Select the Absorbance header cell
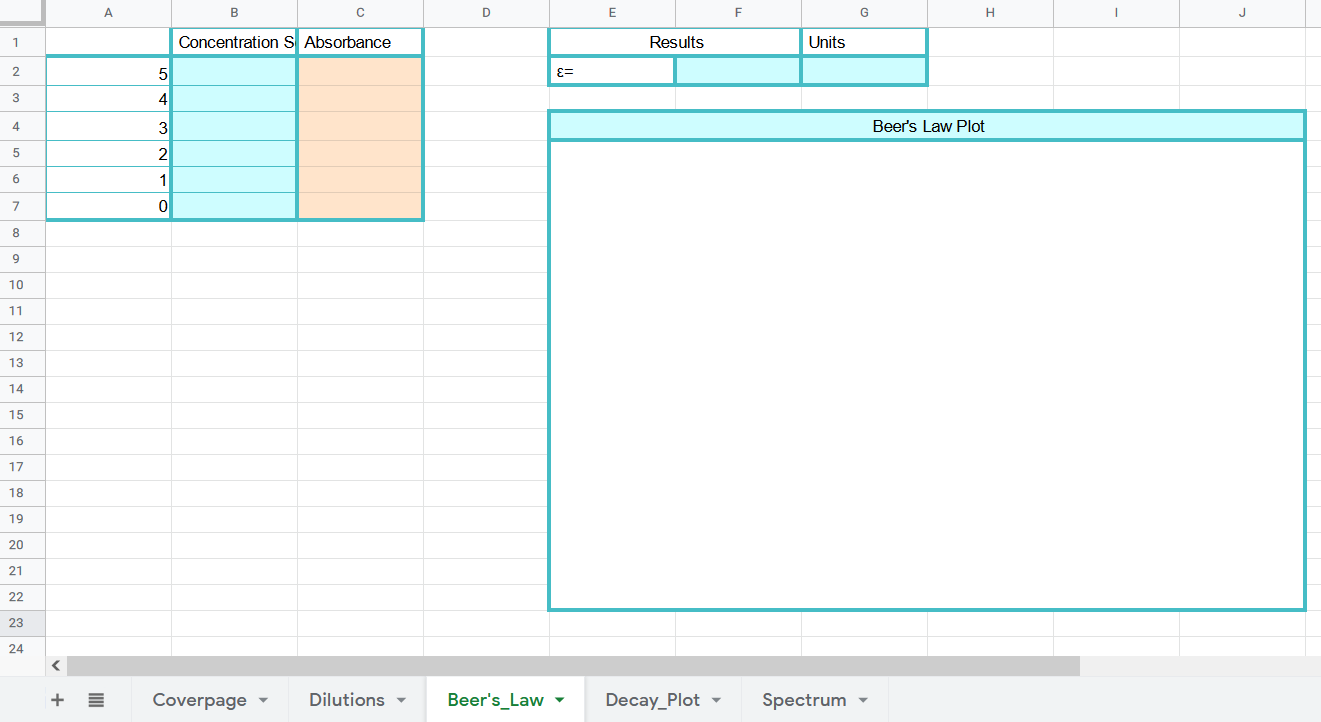Image resolution: width=1321 pixels, height=722 pixels. pyautogui.click(x=360, y=42)
